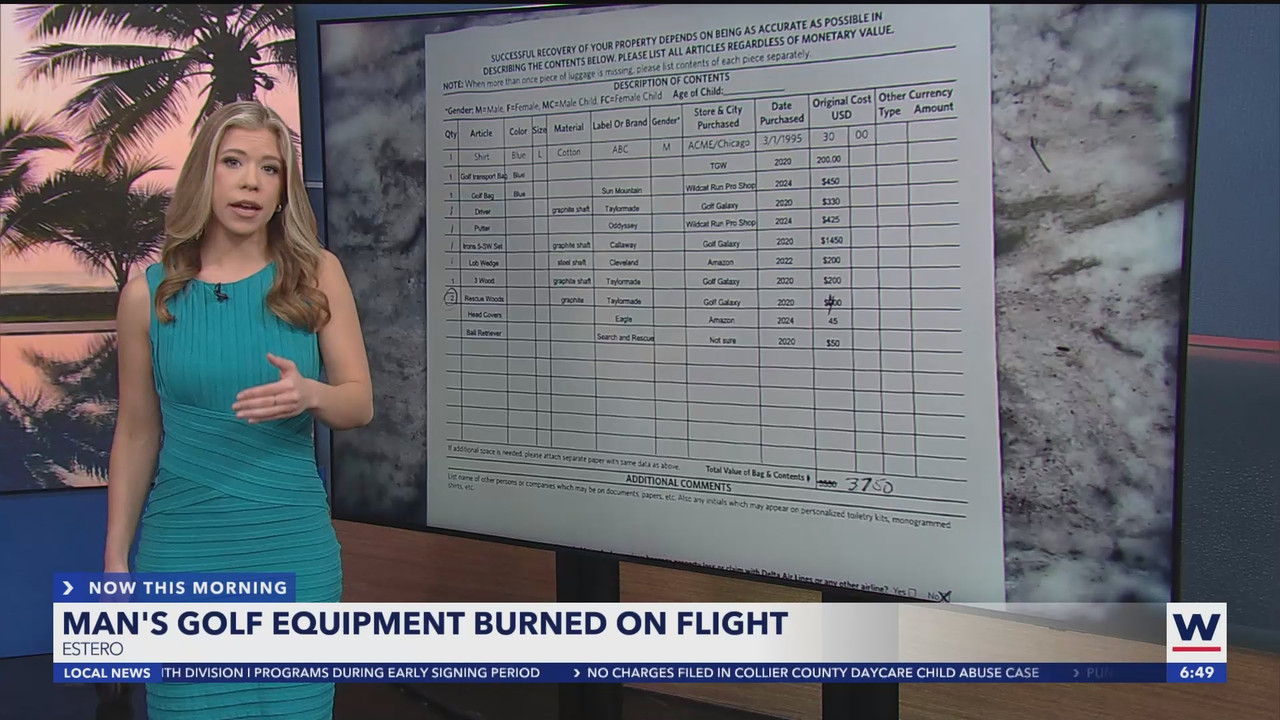The height and width of the screenshot is (720, 1280).
Task: Click the 45 cost cell
Action: pyautogui.click(x=833, y=321)
